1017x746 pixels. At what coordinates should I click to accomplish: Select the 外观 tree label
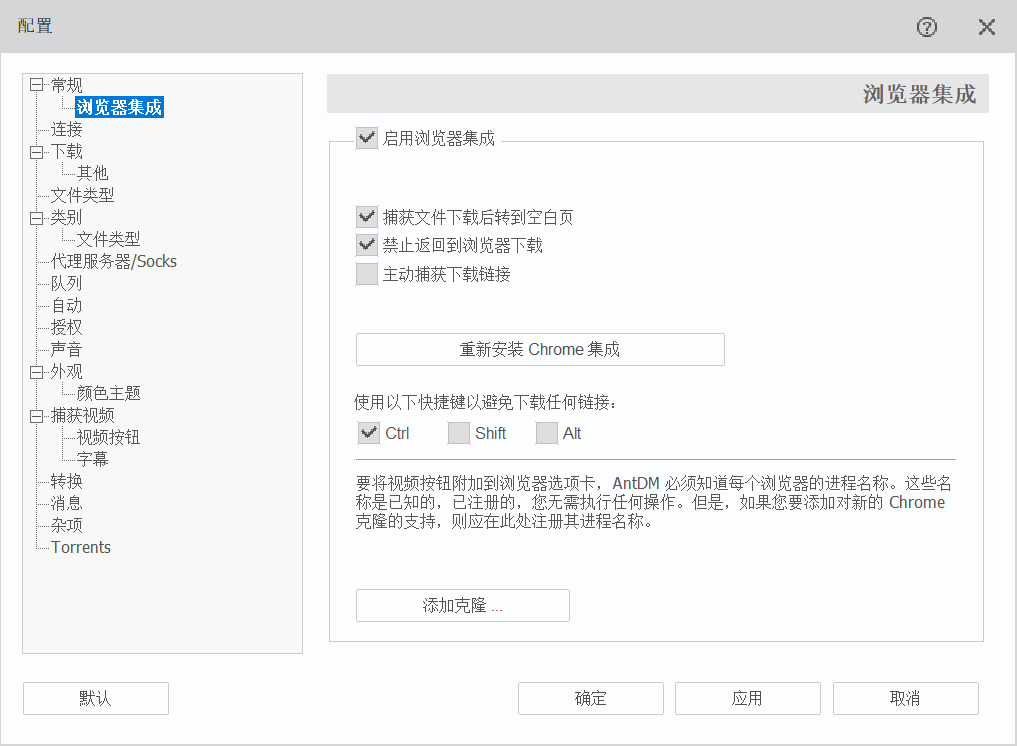click(66, 372)
